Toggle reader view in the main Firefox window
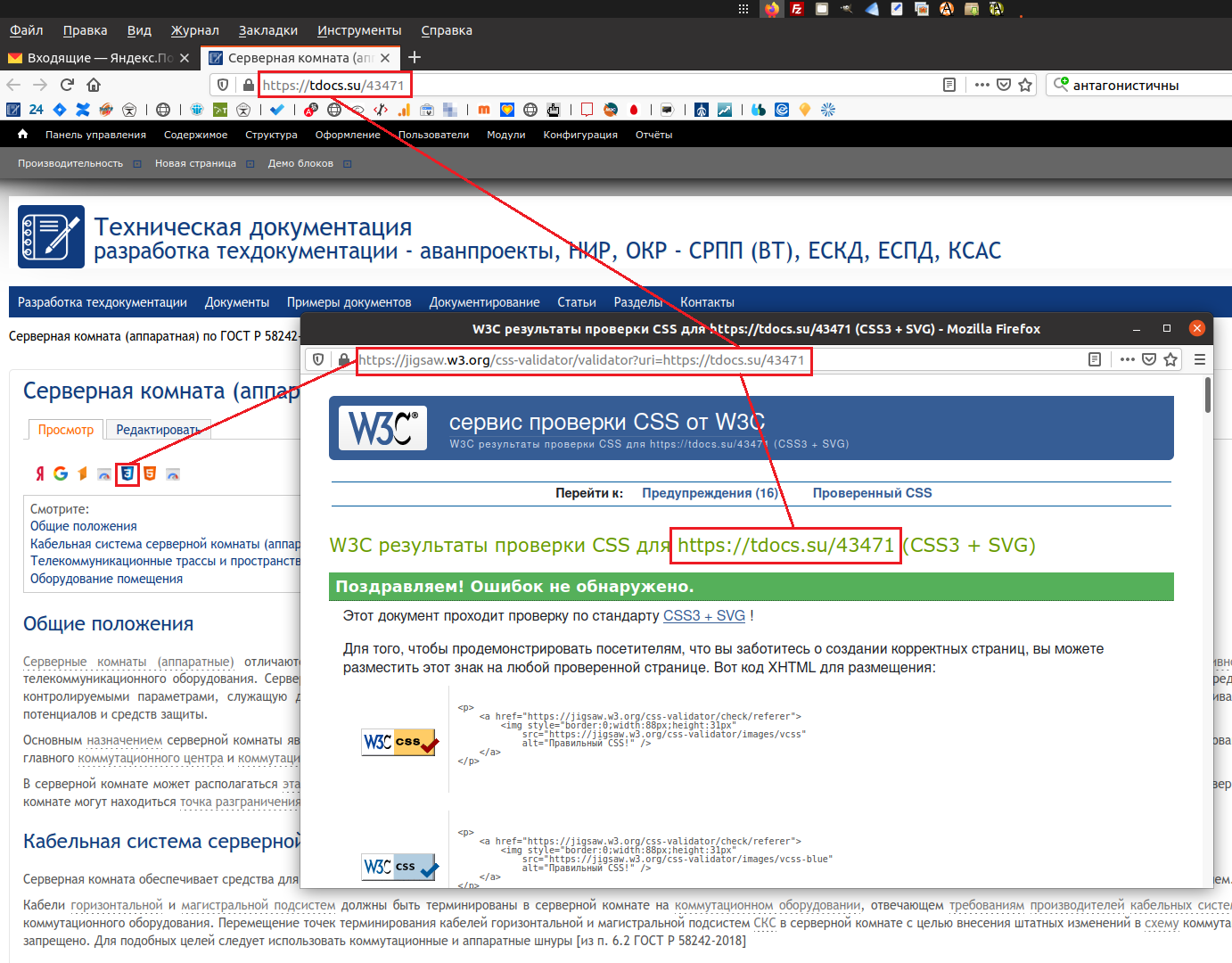Viewport: 1232px width, 963px height. [x=949, y=85]
